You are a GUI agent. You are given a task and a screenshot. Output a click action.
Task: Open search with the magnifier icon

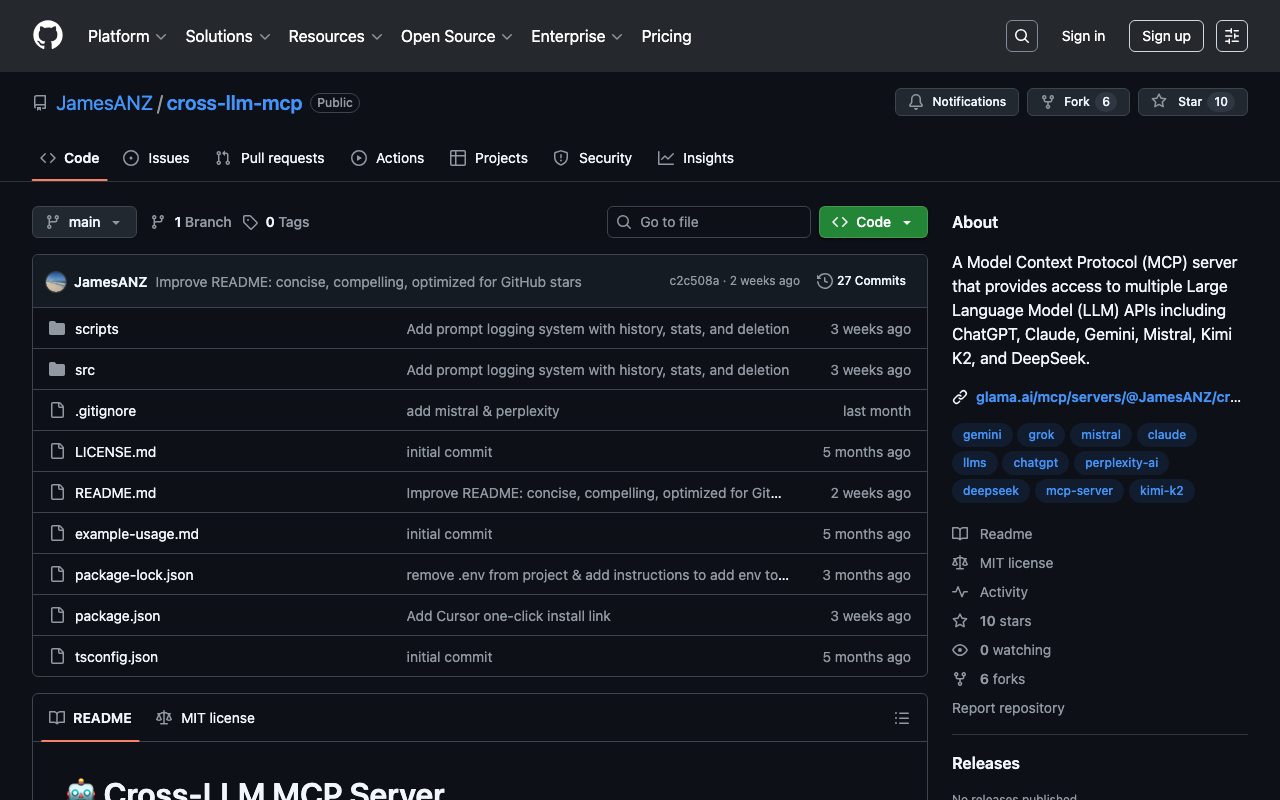pyautogui.click(x=1021, y=36)
